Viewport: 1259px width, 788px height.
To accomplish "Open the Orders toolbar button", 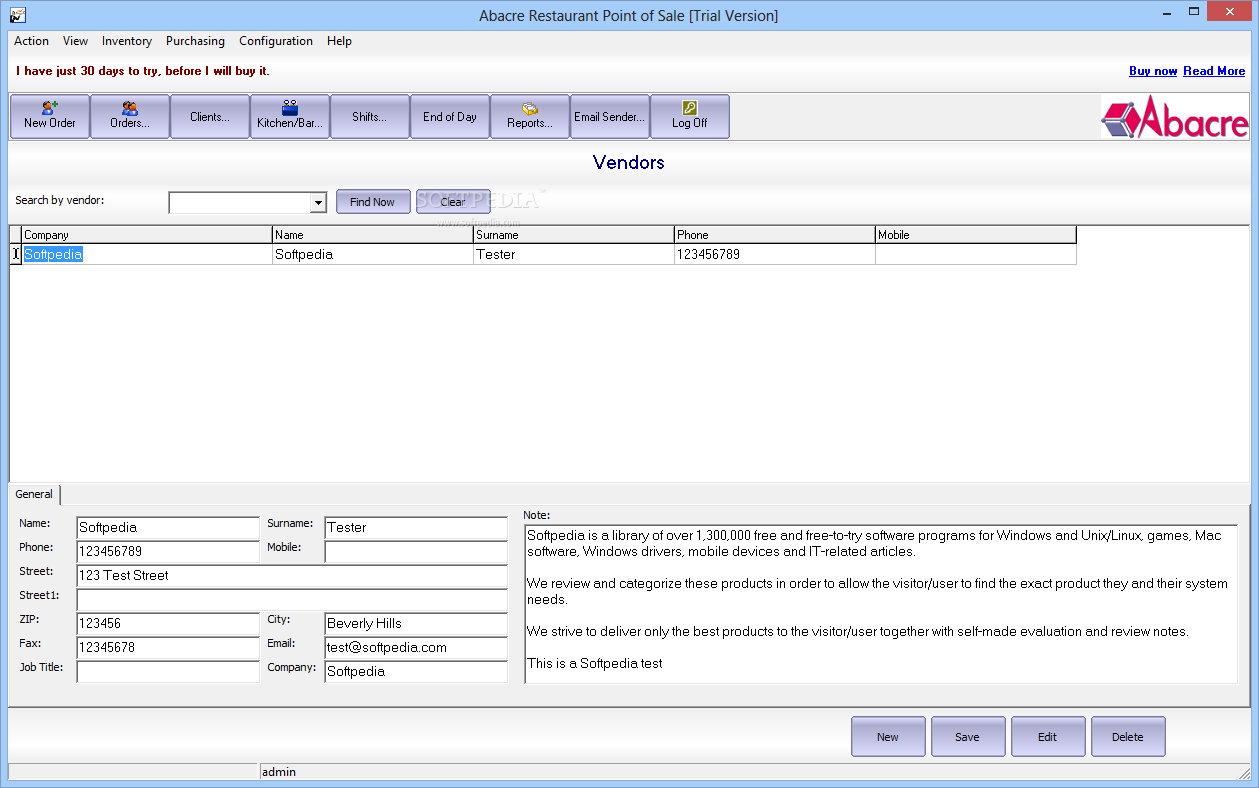I will point(130,116).
